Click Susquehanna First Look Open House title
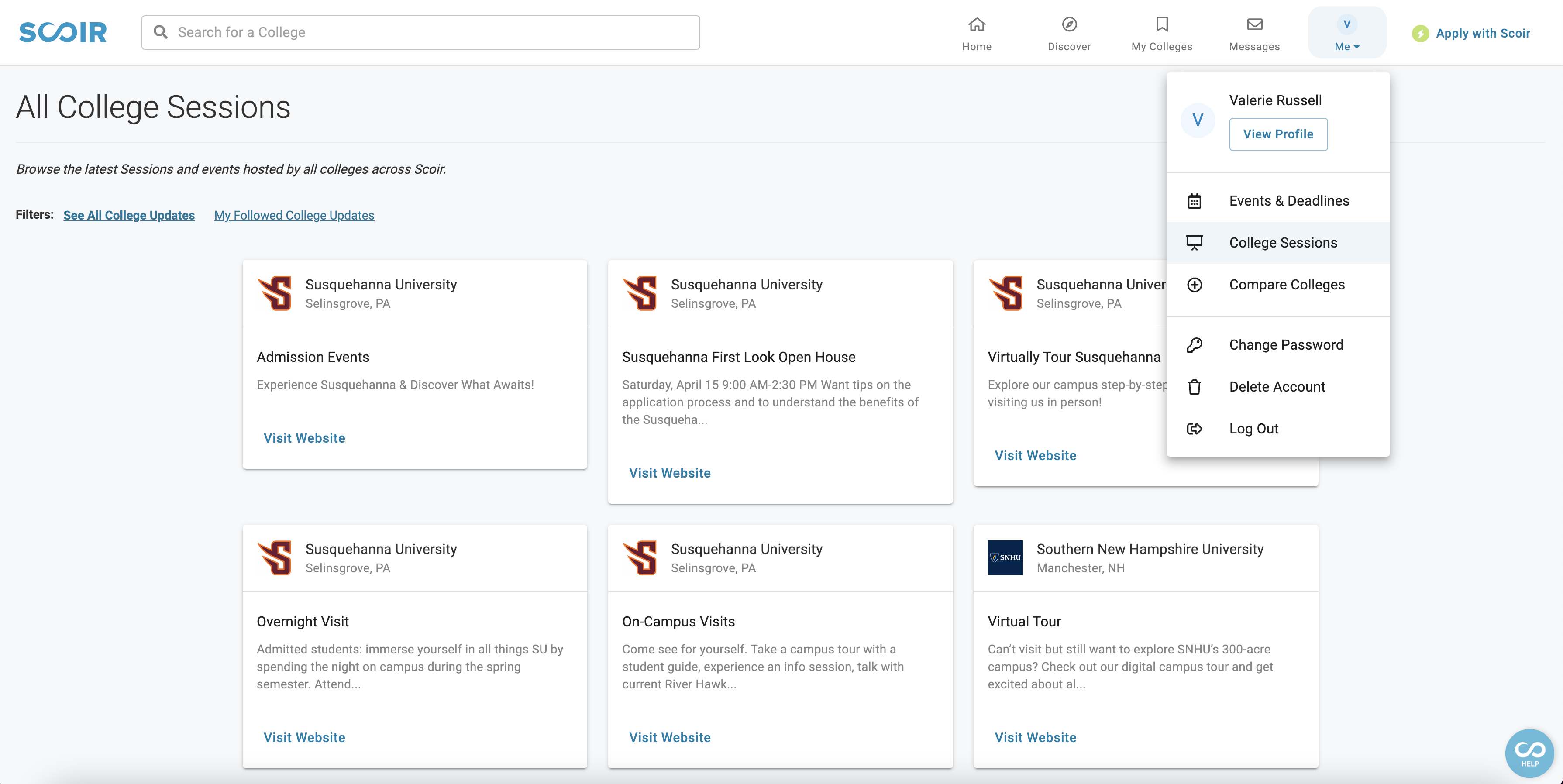Image resolution: width=1563 pixels, height=784 pixels. pyautogui.click(x=738, y=357)
